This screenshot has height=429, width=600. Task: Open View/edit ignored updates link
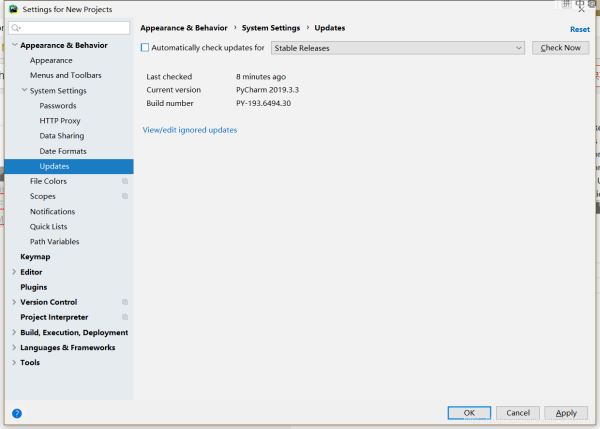pos(190,130)
